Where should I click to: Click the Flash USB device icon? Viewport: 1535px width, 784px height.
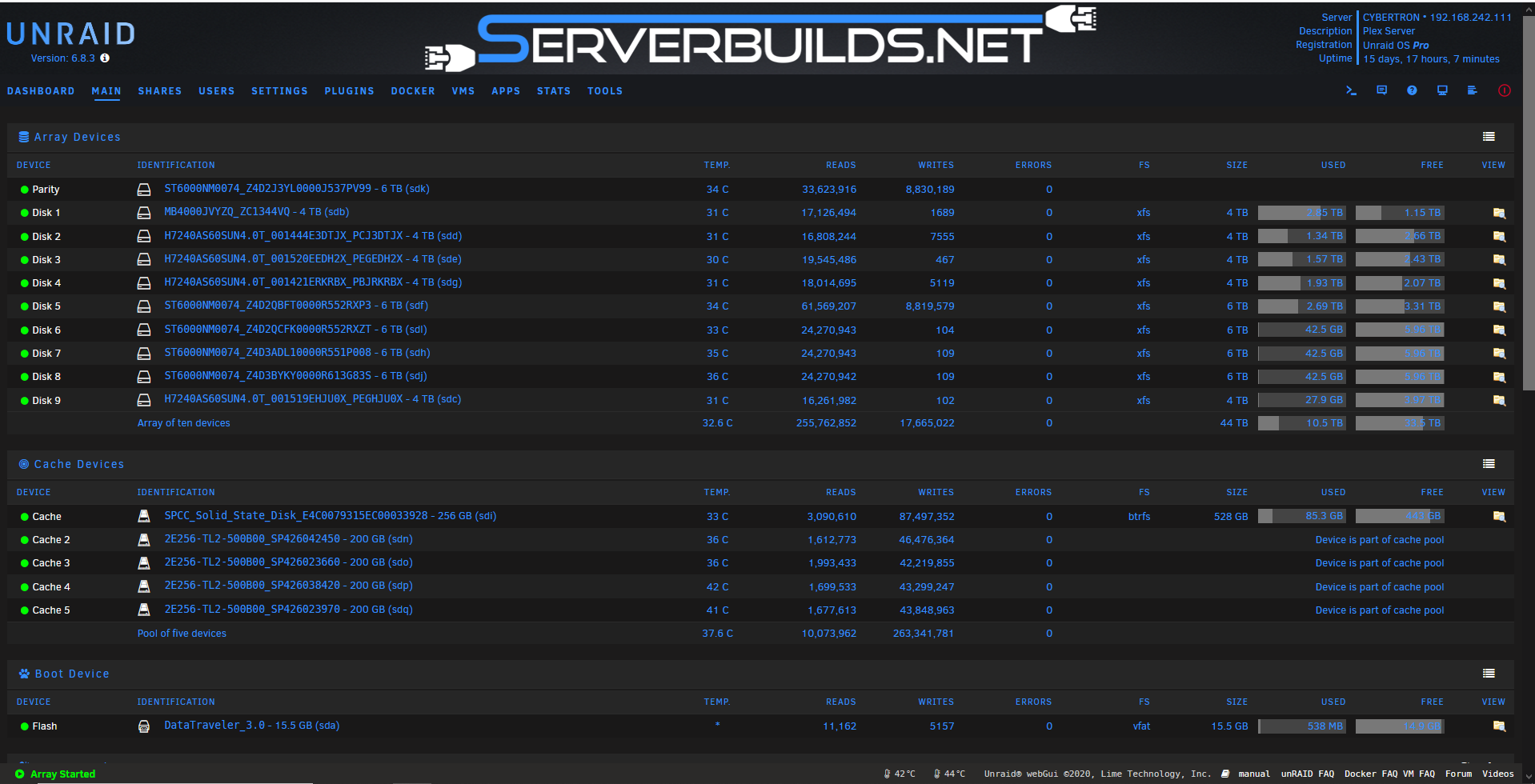(x=144, y=726)
